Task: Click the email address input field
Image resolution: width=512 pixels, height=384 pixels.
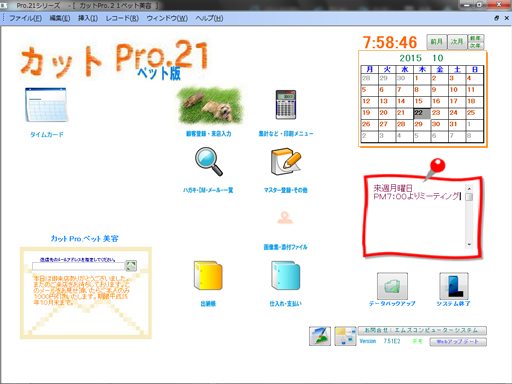Action: (78, 266)
